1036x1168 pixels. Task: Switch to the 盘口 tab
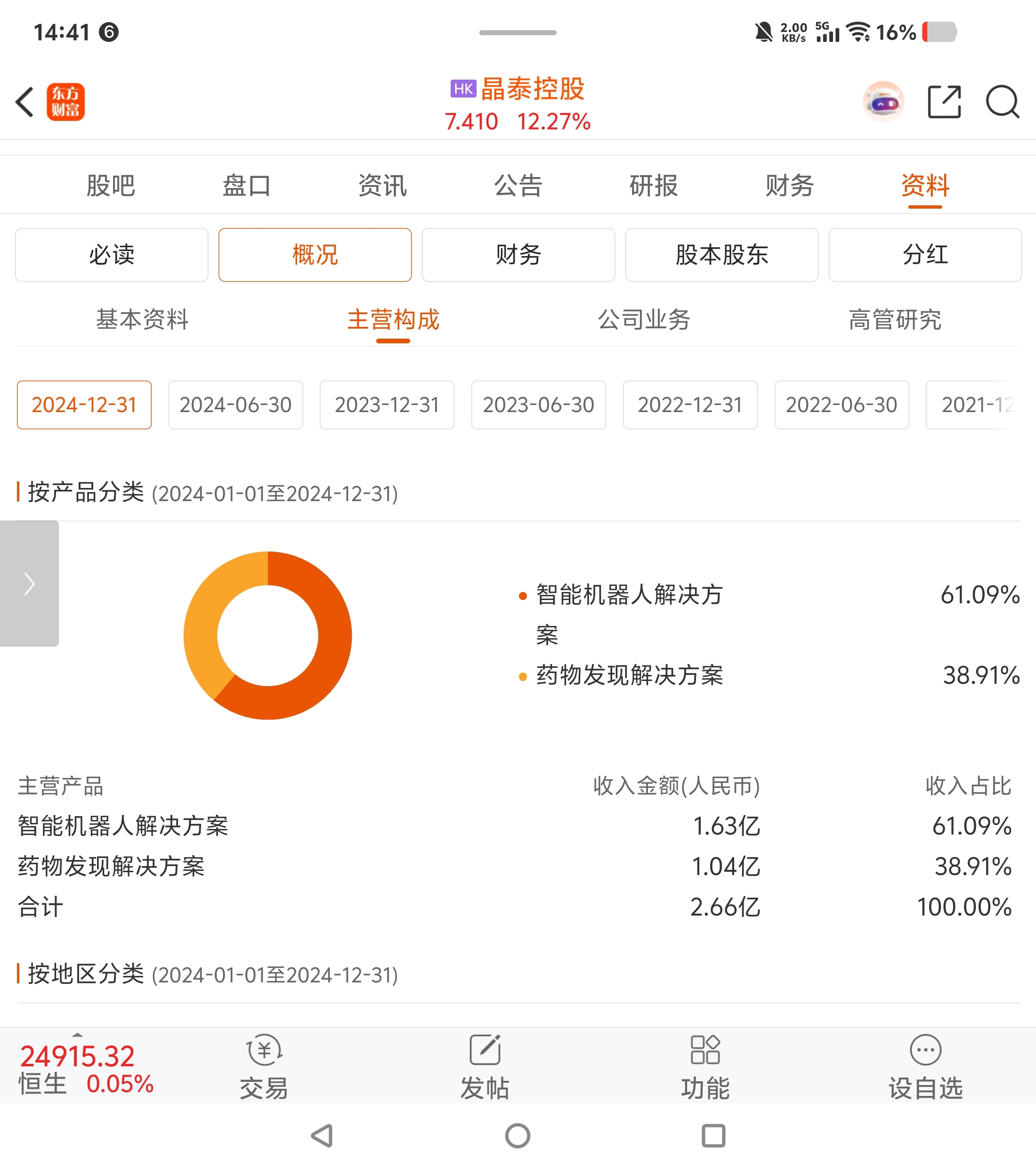coord(246,186)
